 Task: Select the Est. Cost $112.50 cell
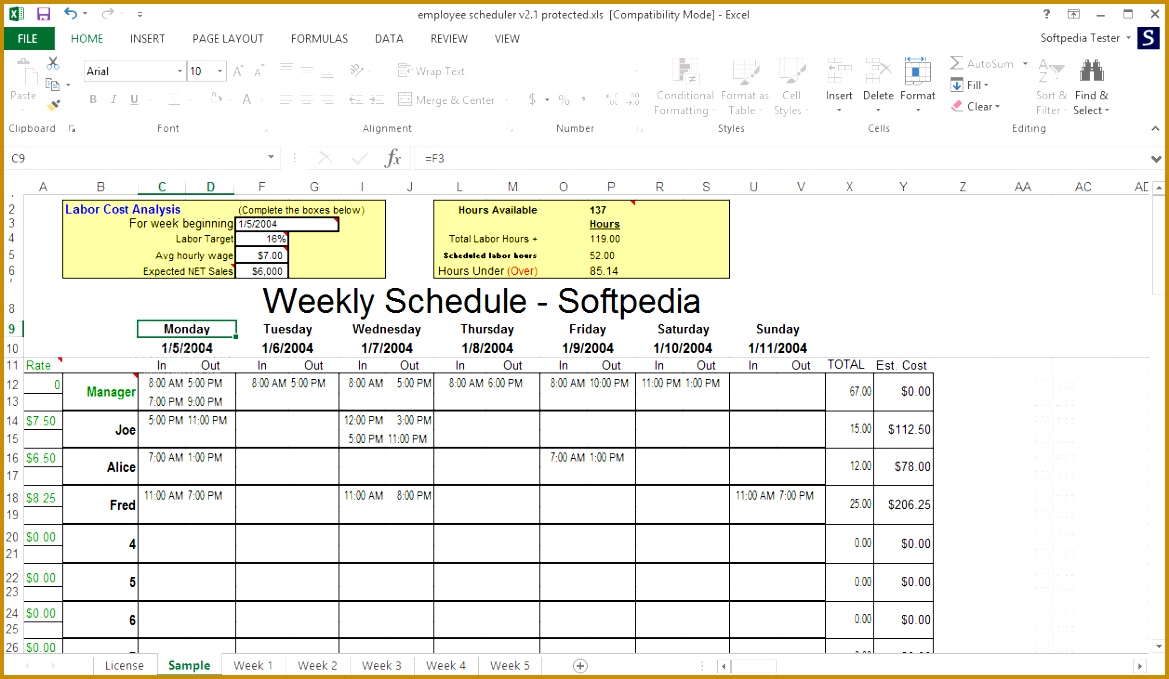[x=903, y=429]
